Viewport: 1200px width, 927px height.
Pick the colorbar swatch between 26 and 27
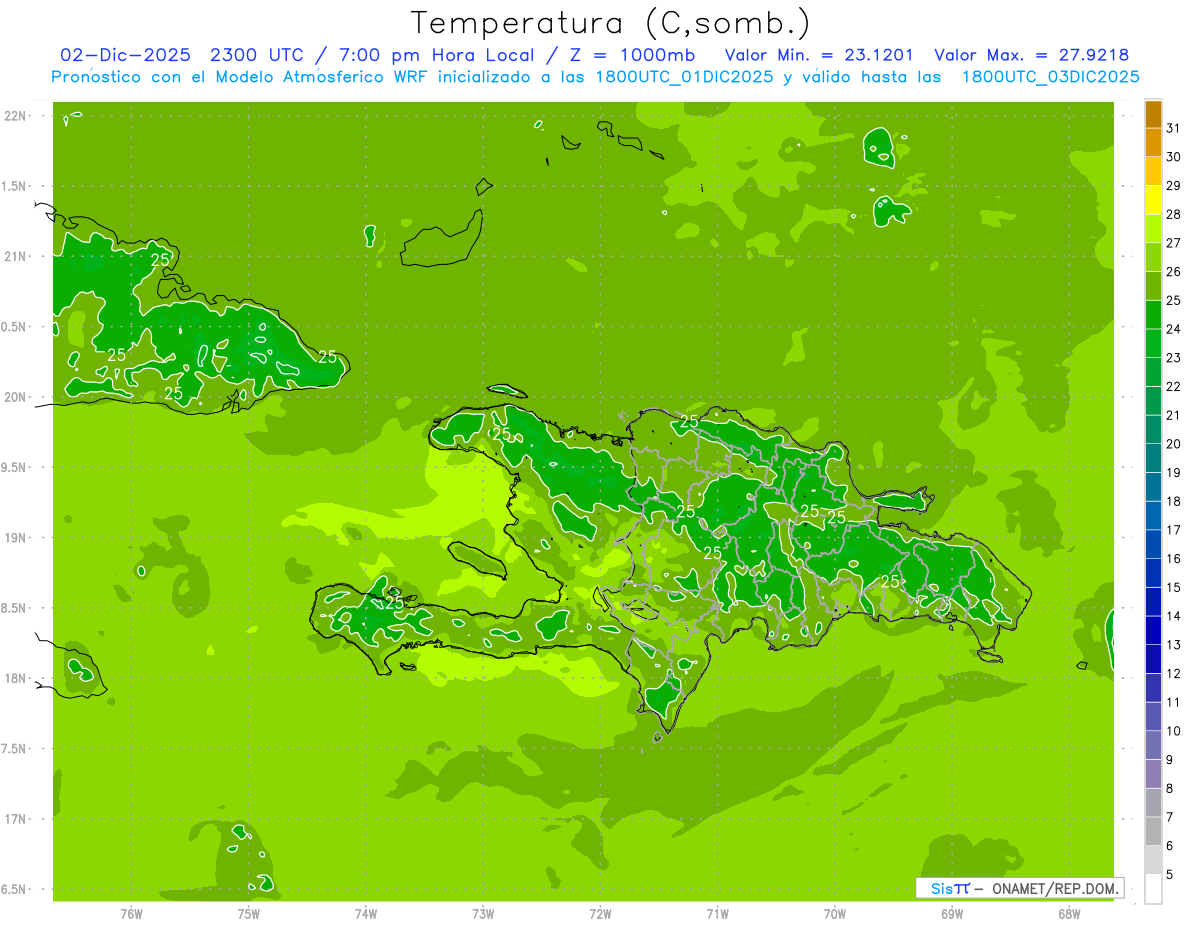point(1153,257)
